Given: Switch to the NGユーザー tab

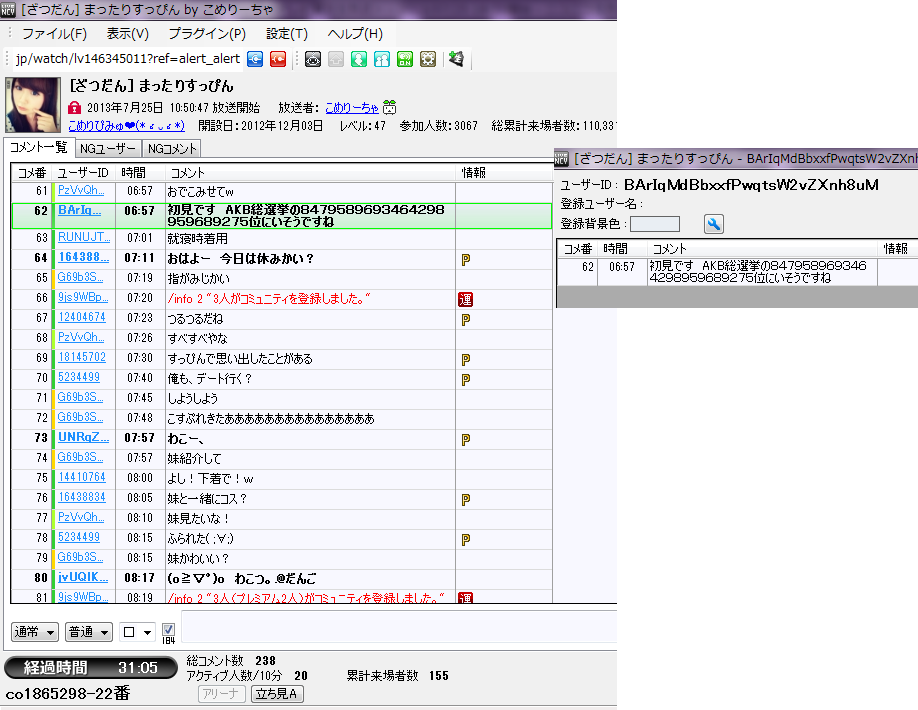Looking at the screenshot, I should point(108,149).
